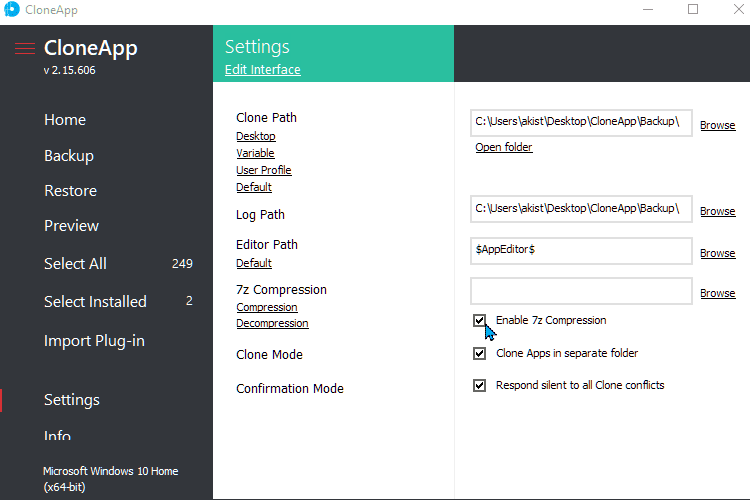Click the CloneApp sidebar title
The image size is (750, 500).
click(91, 48)
